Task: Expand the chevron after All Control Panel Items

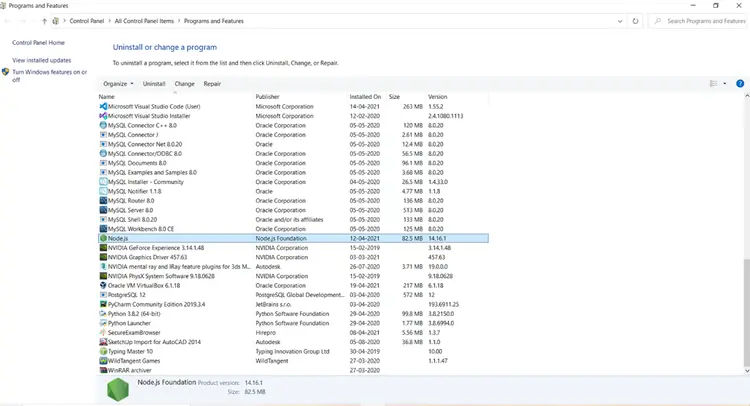Action: tap(179, 21)
